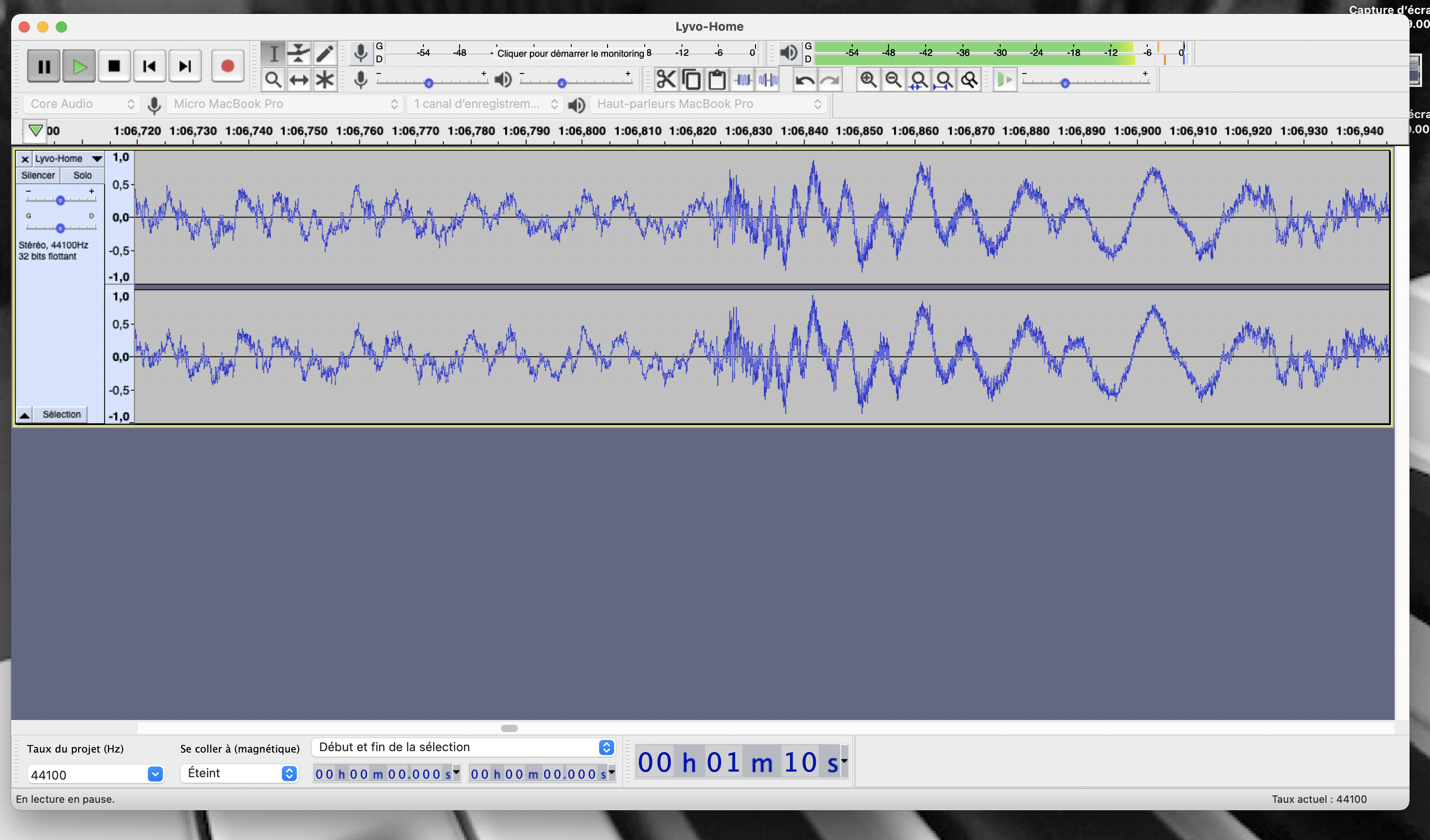Select the Envelope tool

[299, 54]
